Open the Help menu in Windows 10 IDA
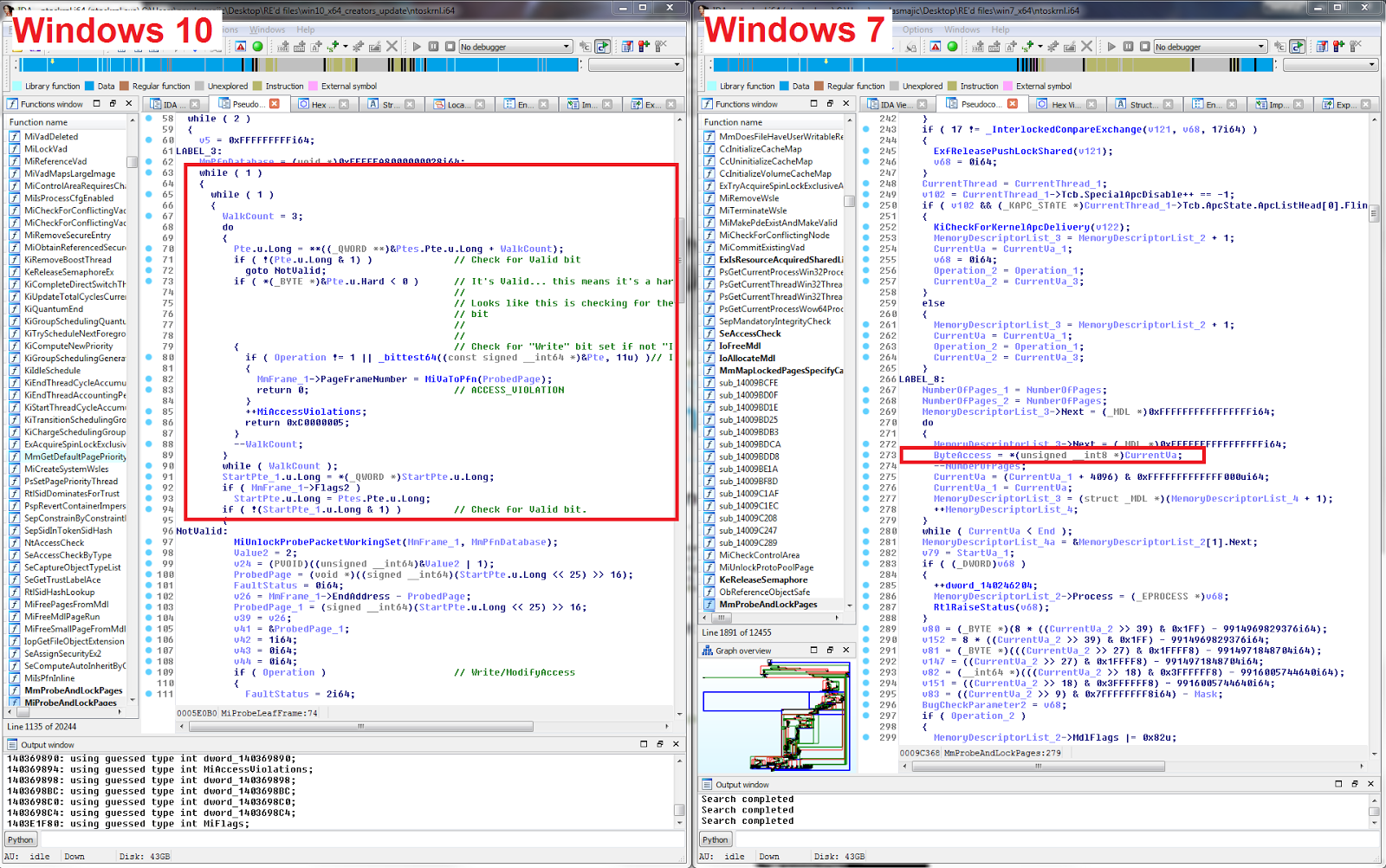1386x868 pixels. click(306, 29)
